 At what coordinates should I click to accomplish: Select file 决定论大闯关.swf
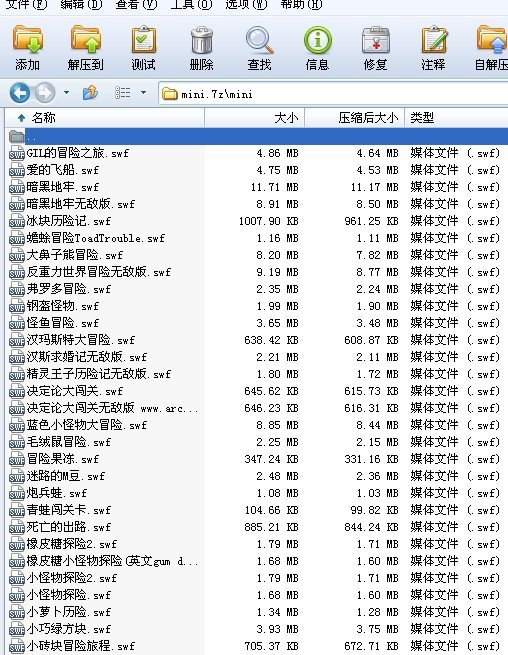pos(75,391)
